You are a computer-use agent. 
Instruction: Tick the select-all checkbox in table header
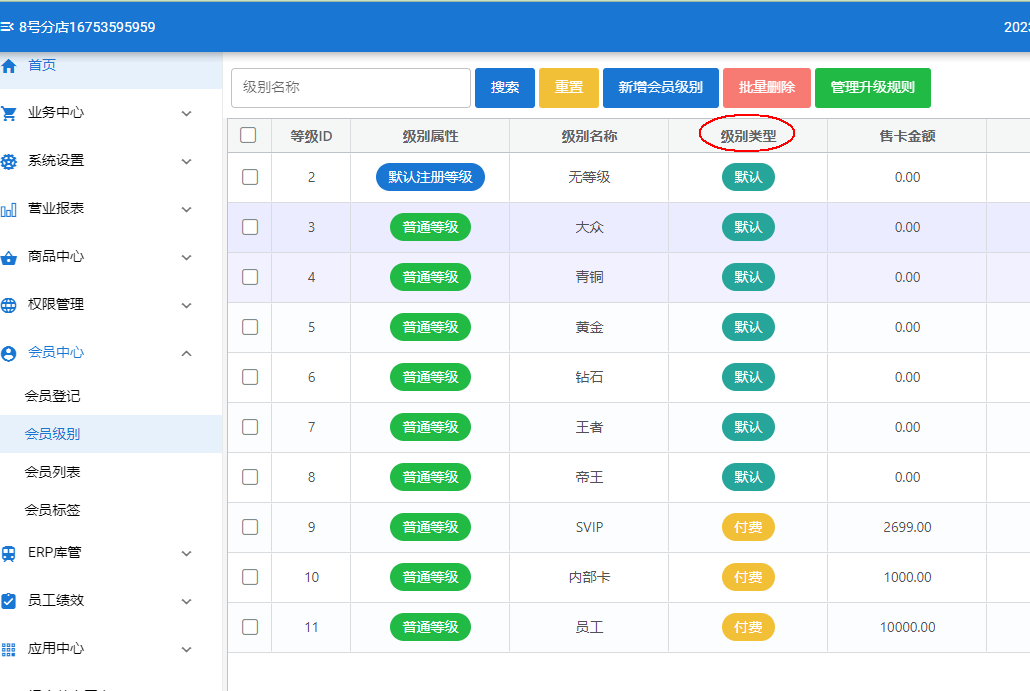(x=249, y=135)
